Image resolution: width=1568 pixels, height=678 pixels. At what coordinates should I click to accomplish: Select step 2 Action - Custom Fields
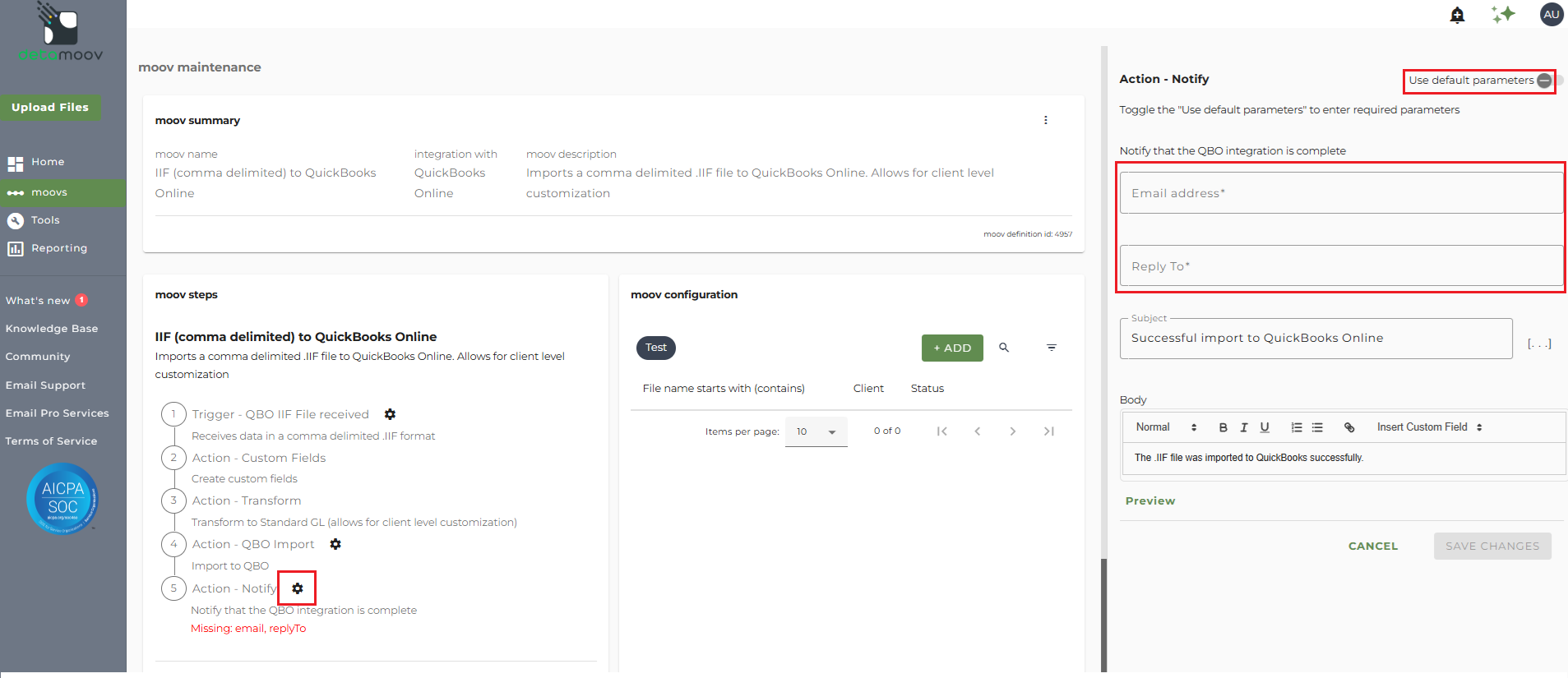[x=259, y=458]
